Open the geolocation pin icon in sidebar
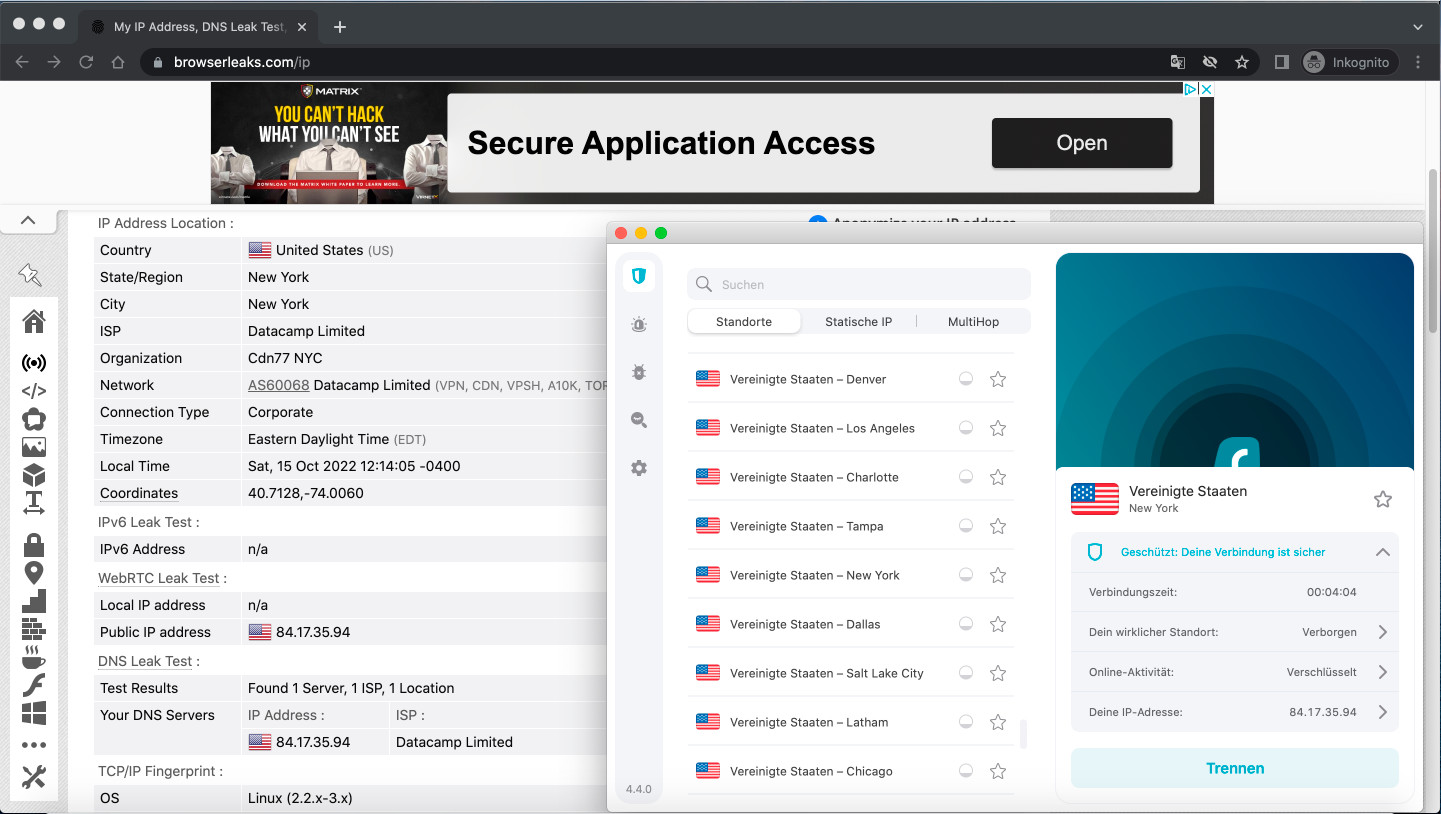 (x=34, y=573)
